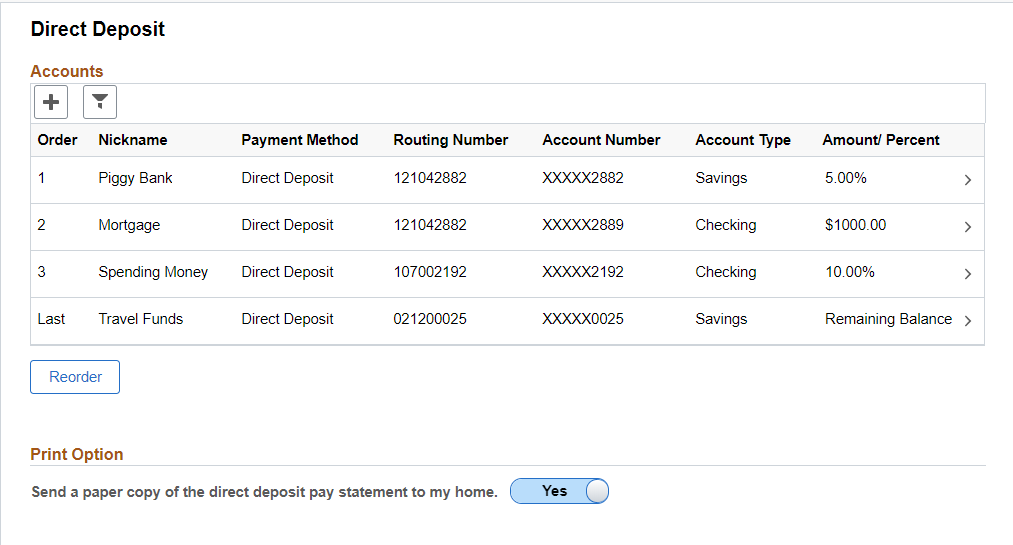Select Mortgage row Checking account type

coord(726,225)
